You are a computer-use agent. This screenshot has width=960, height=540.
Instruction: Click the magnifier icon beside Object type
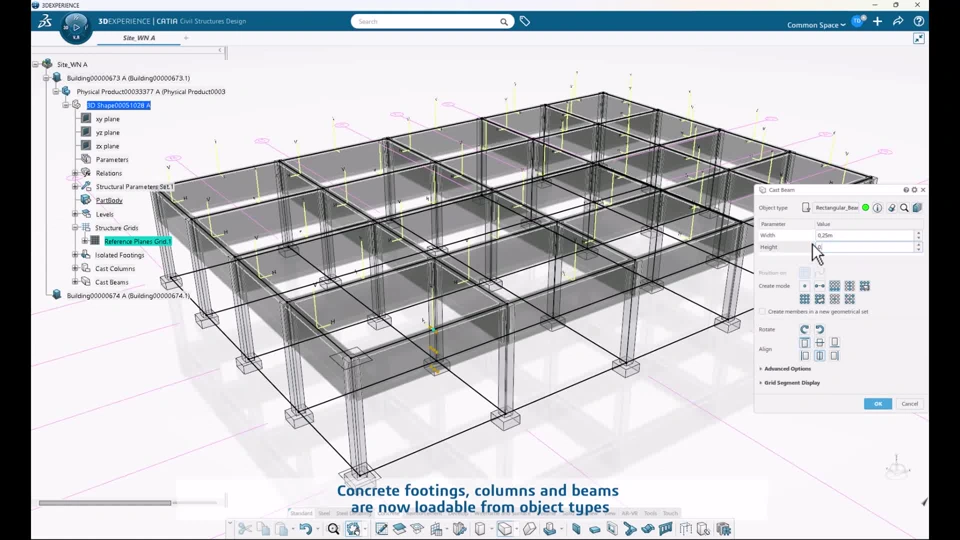pyautogui.click(x=904, y=208)
